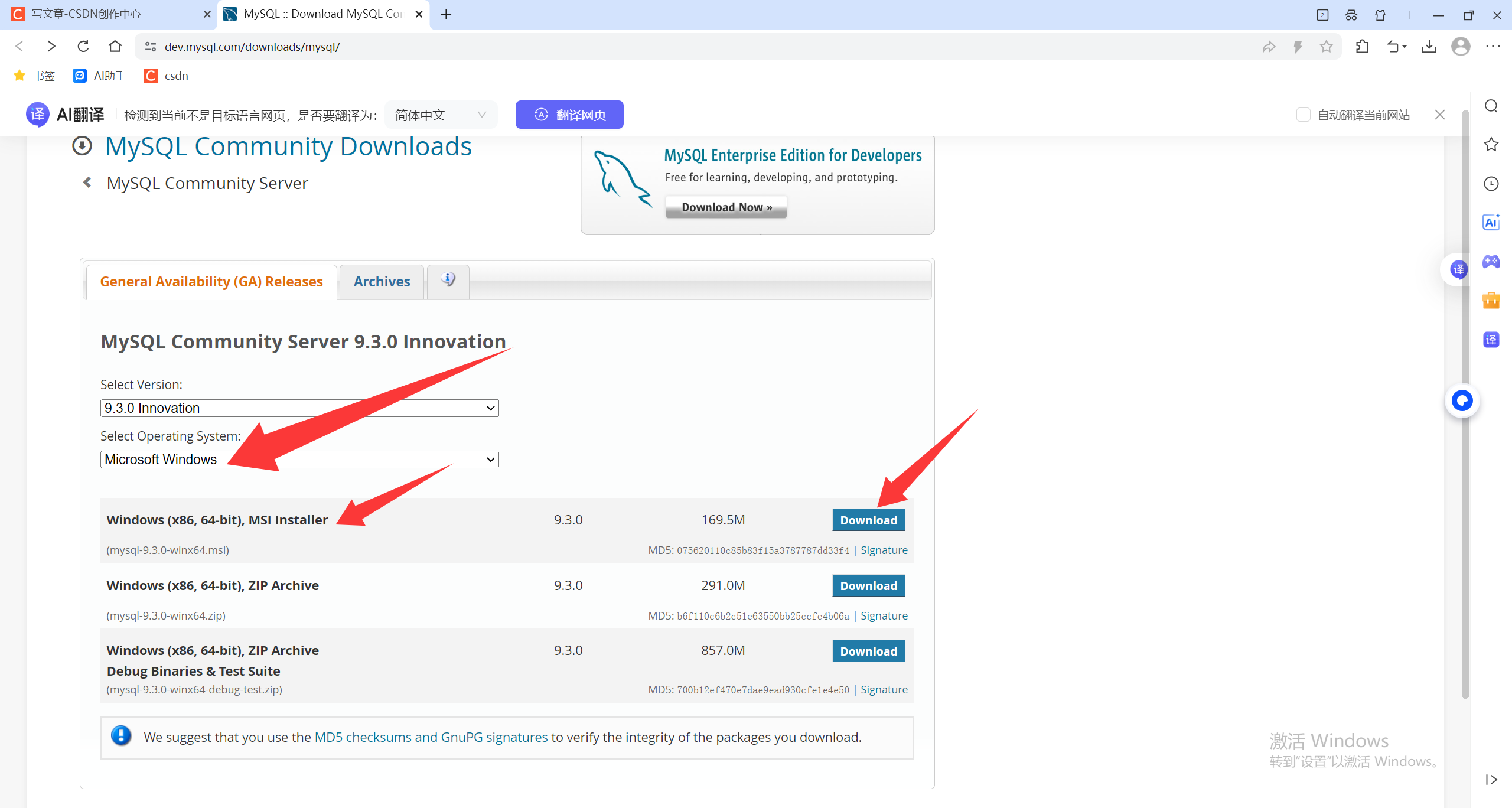1512x808 pixels.
Task: Click the undo closed tab icon
Action: (1396, 46)
